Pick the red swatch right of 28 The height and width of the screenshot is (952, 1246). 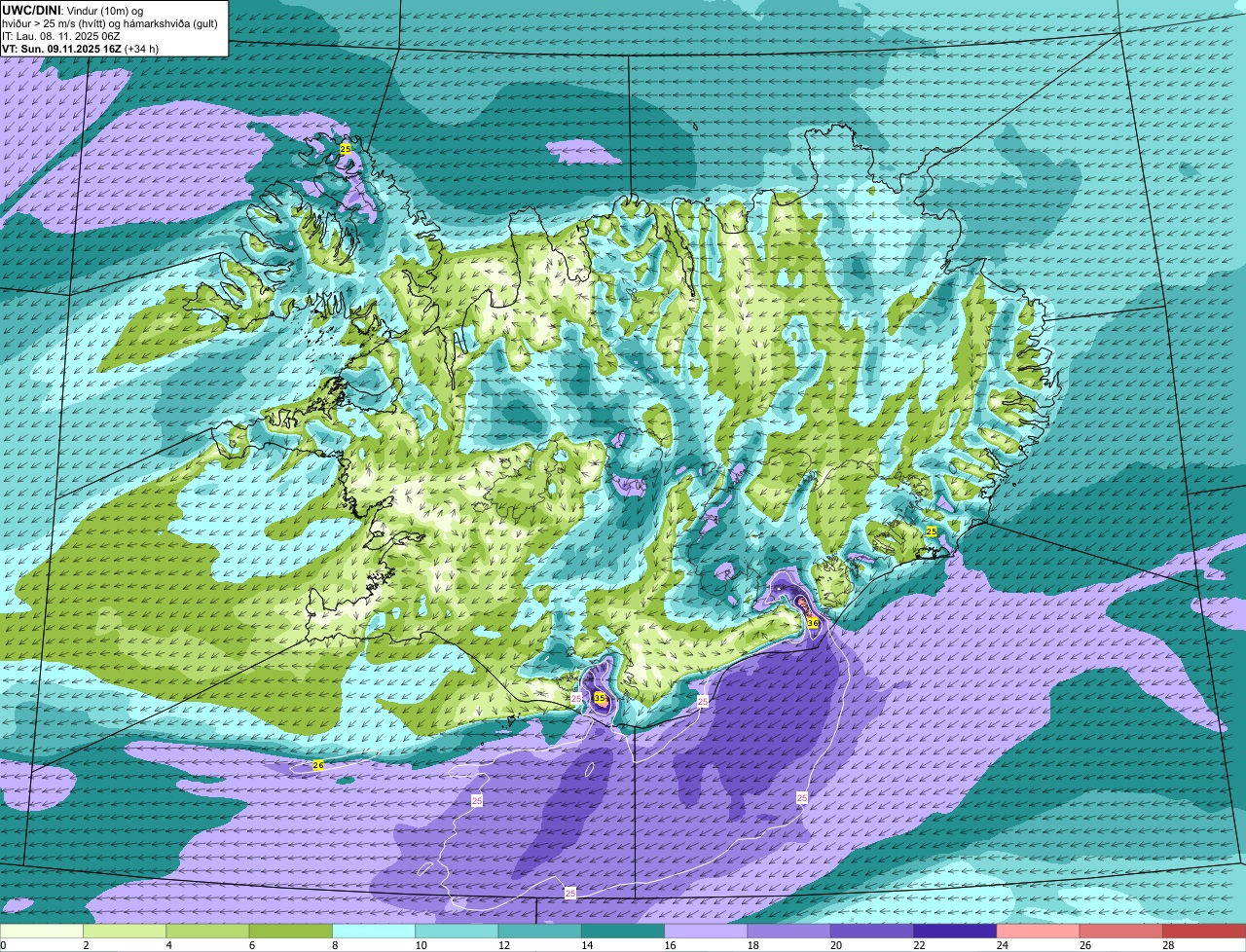point(1204,932)
